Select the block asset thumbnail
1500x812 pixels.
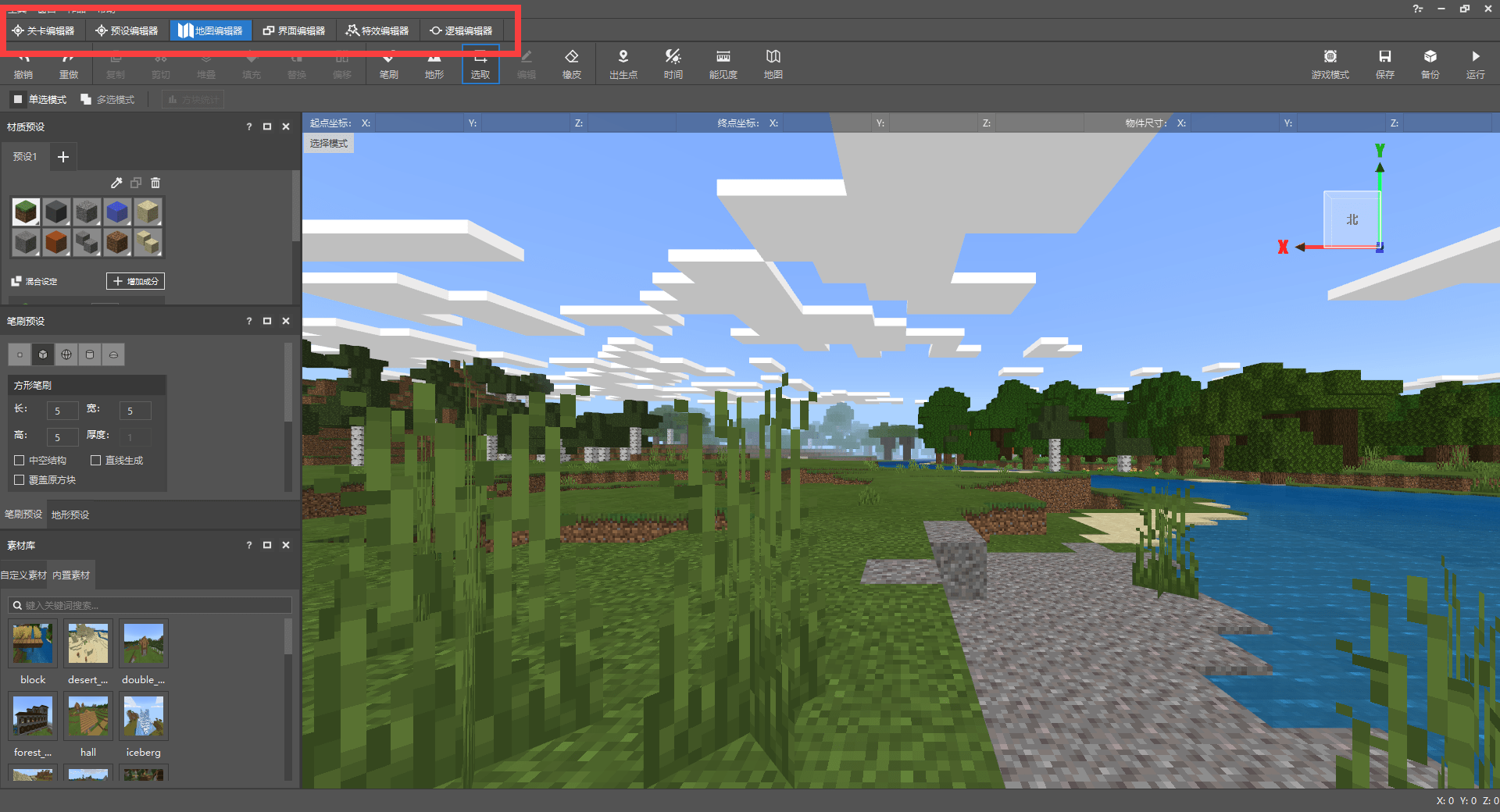click(33, 643)
